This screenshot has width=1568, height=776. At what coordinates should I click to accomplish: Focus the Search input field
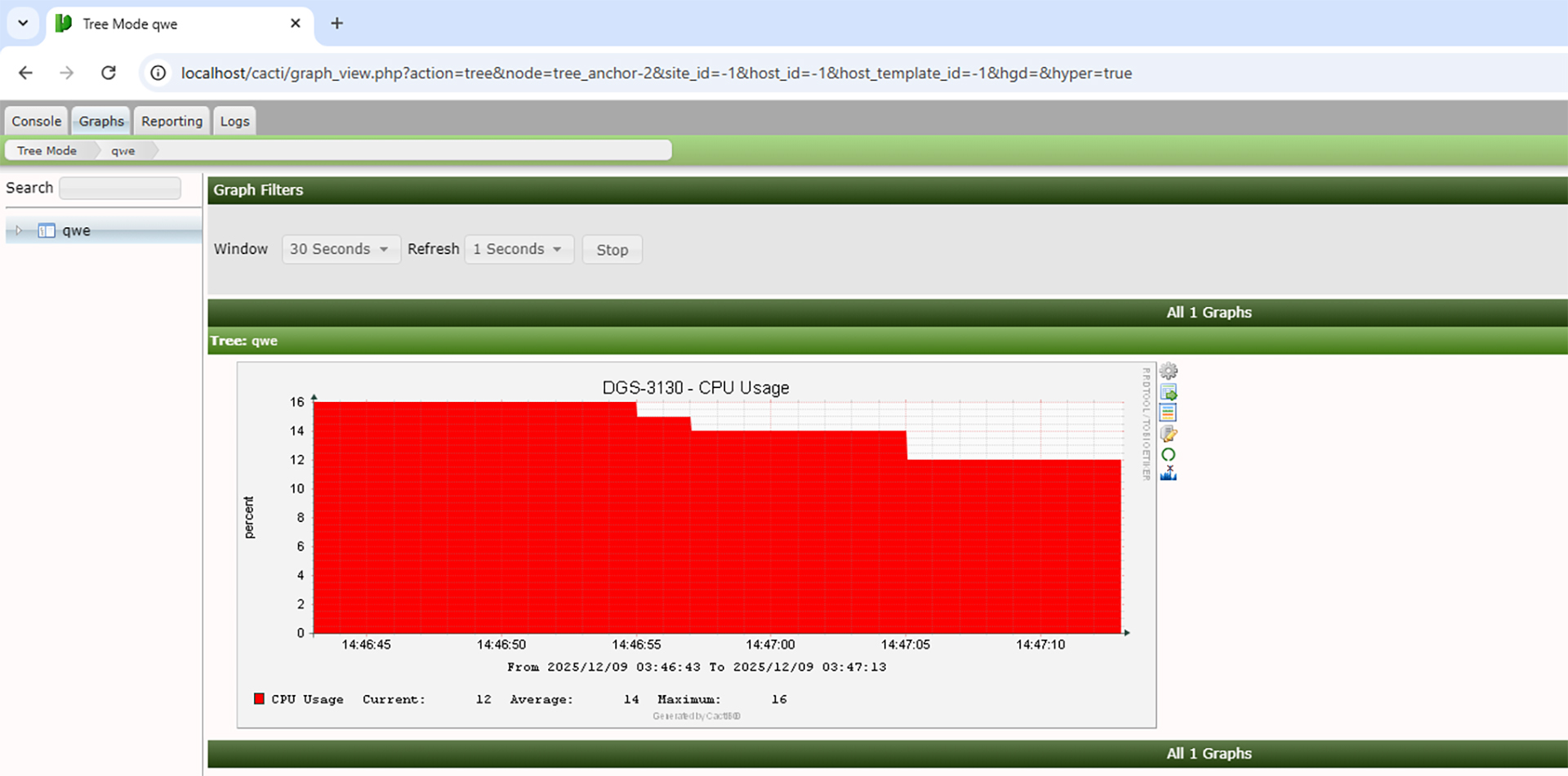click(120, 188)
